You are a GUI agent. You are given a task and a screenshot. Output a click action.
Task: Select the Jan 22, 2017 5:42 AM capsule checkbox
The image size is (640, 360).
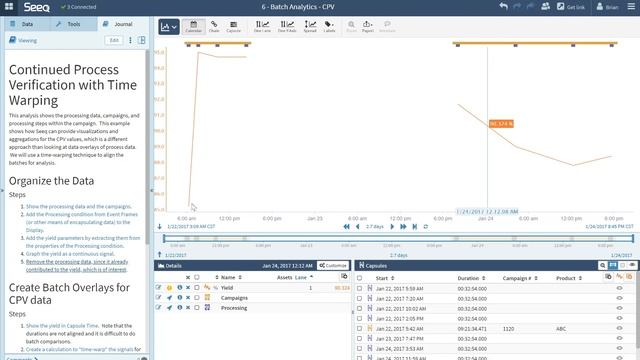(x=360, y=329)
